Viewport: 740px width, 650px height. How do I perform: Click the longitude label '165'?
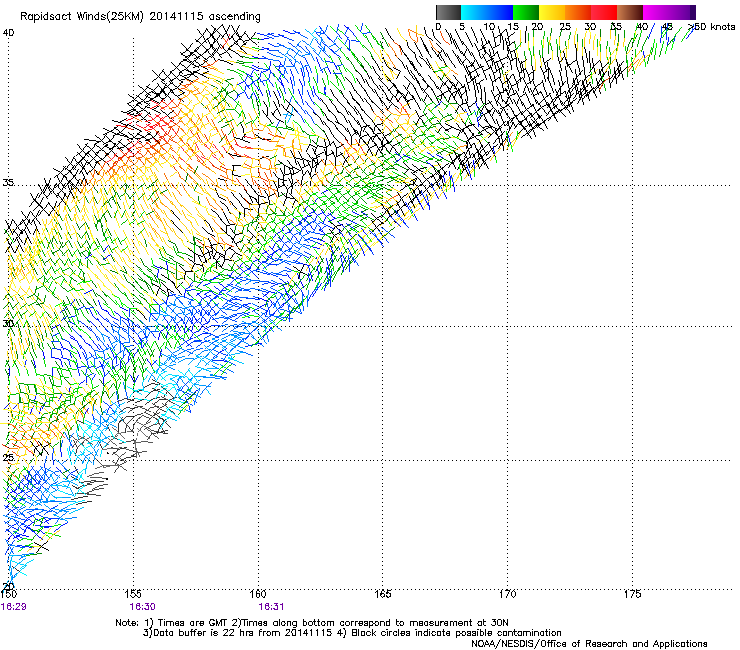(x=382, y=594)
